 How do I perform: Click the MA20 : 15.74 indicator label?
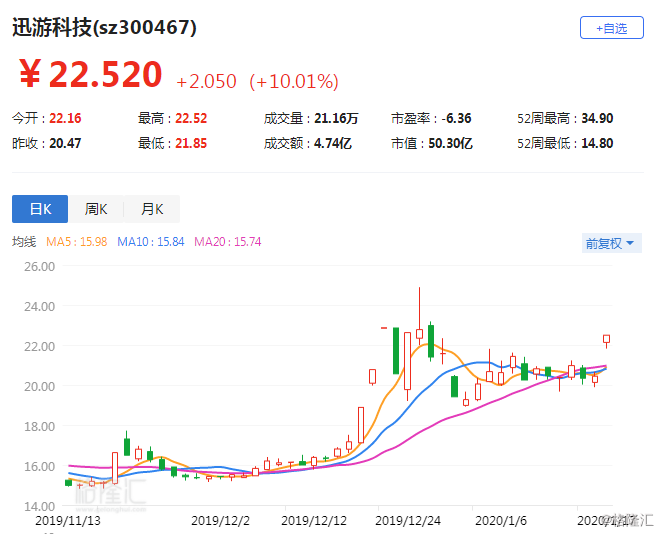228,242
